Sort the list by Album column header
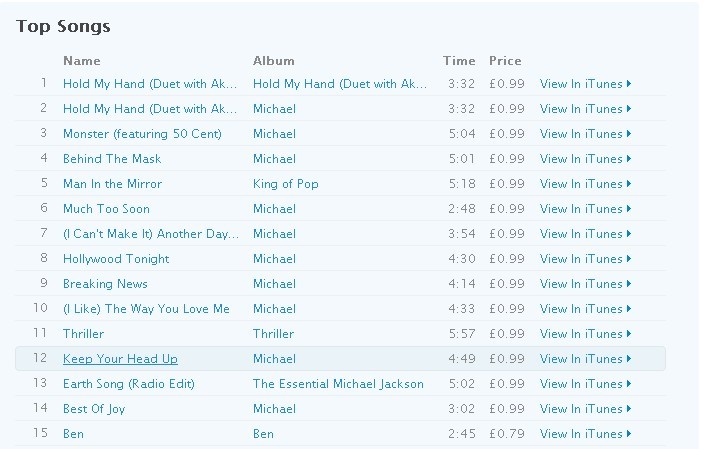The image size is (716, 449). (274, 61)
